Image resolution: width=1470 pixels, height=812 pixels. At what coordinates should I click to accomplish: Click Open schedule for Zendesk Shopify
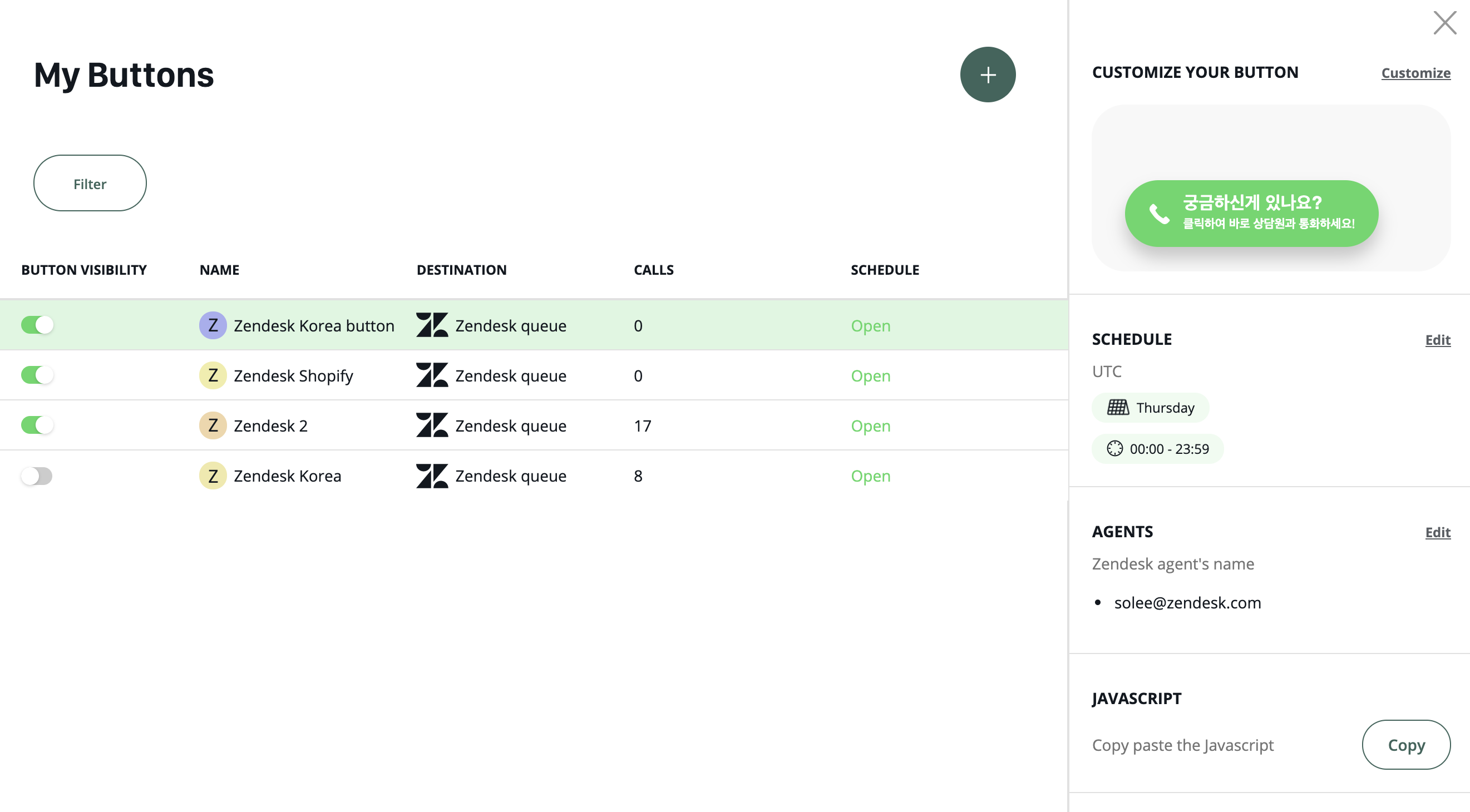pyautogui.click(x=870, y=376)
